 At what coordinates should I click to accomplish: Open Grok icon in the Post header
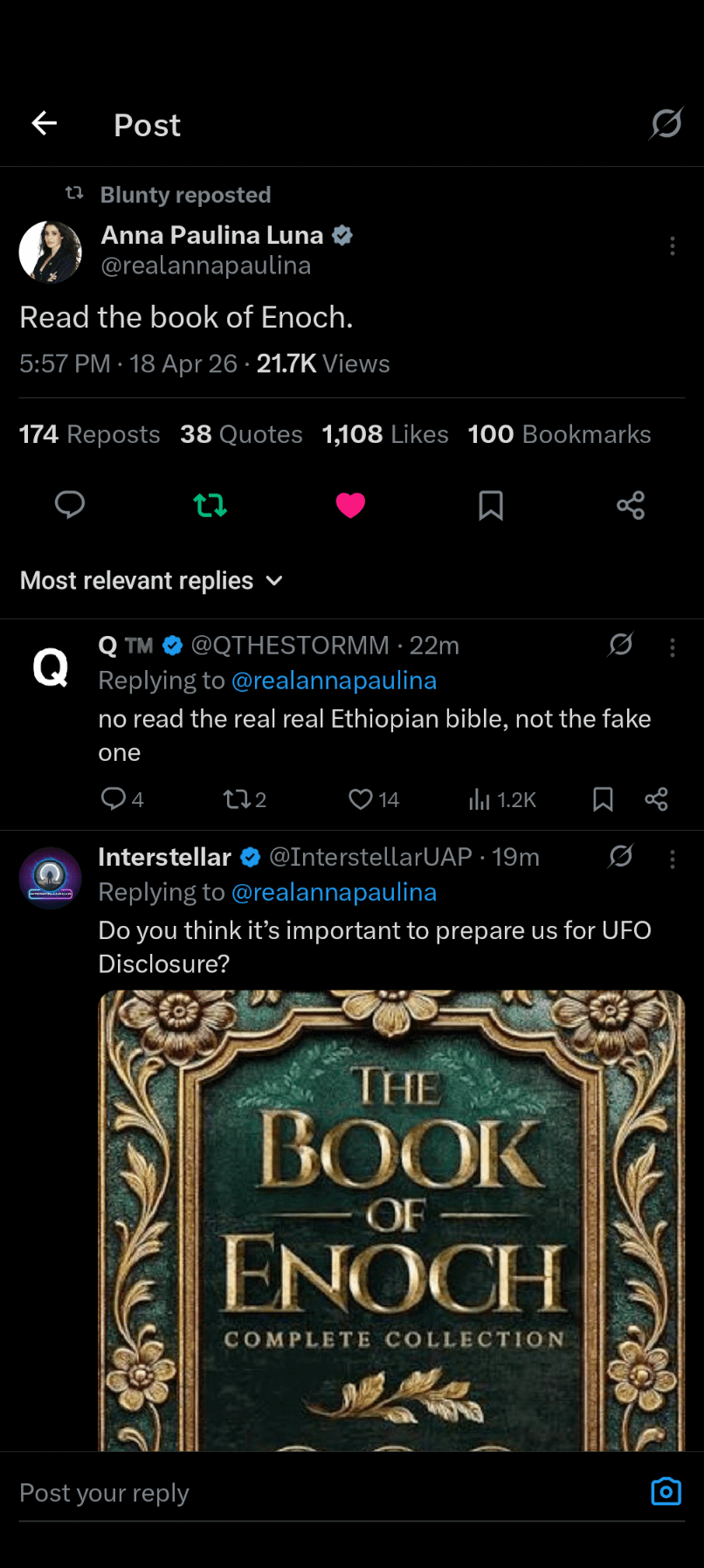666,124
